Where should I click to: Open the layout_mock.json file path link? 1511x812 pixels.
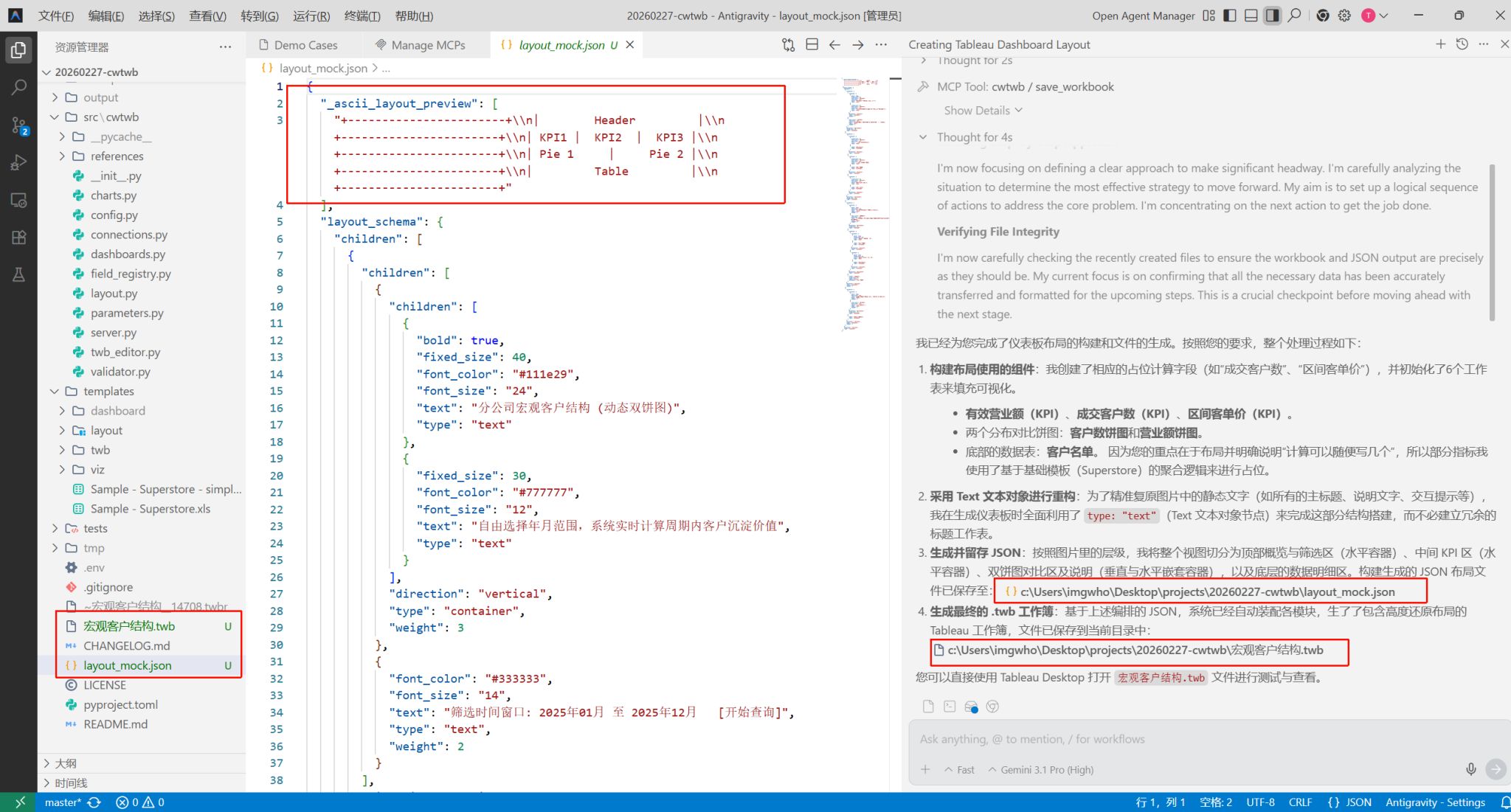tap(1207, 591)
